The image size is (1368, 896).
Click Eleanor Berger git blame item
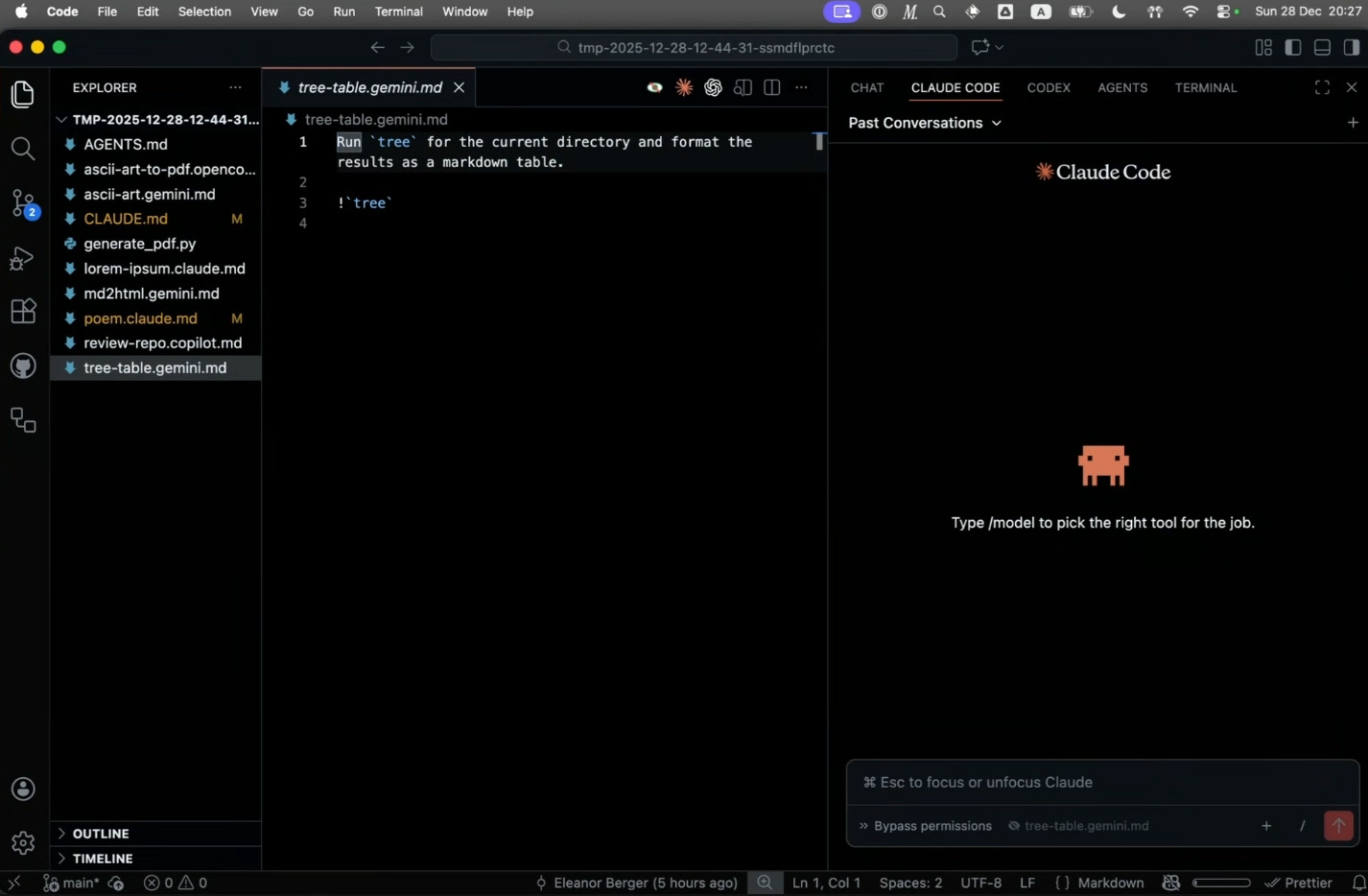(636, 883)
